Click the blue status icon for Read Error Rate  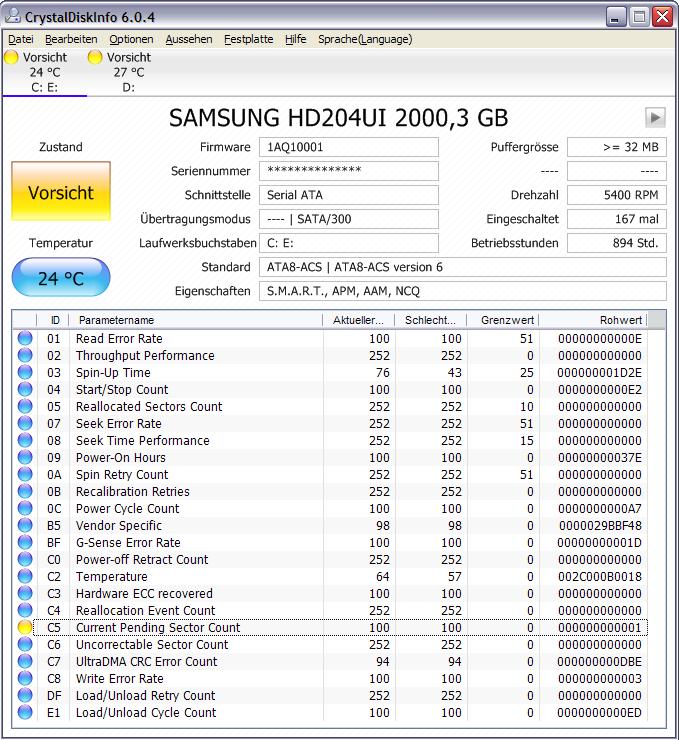click(x=25, y=338)
